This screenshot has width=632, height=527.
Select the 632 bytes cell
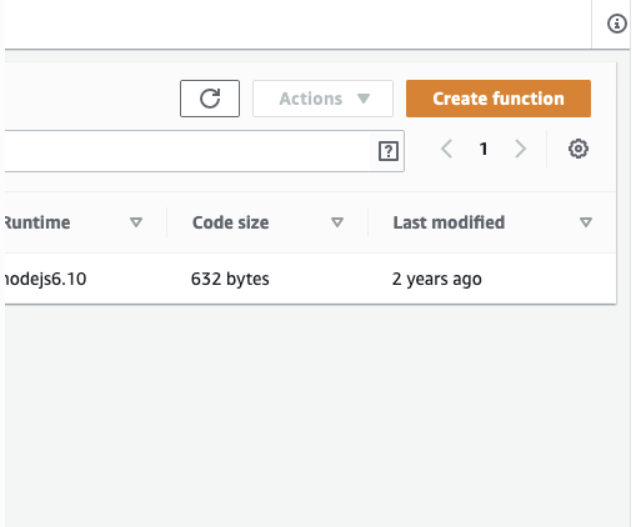pyautogui.click(x=230, y=279)
